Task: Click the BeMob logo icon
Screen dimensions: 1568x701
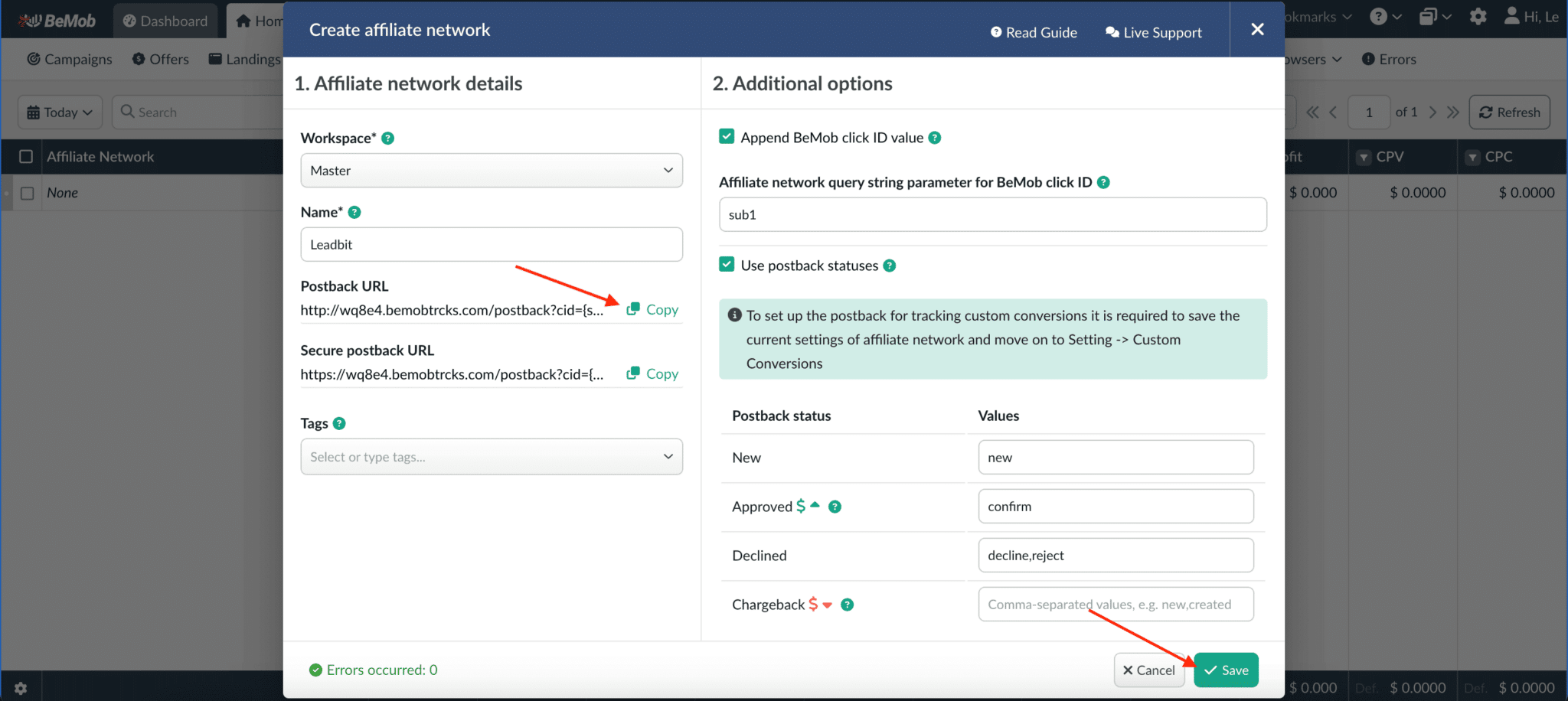Action: click(x=31, y=19)
